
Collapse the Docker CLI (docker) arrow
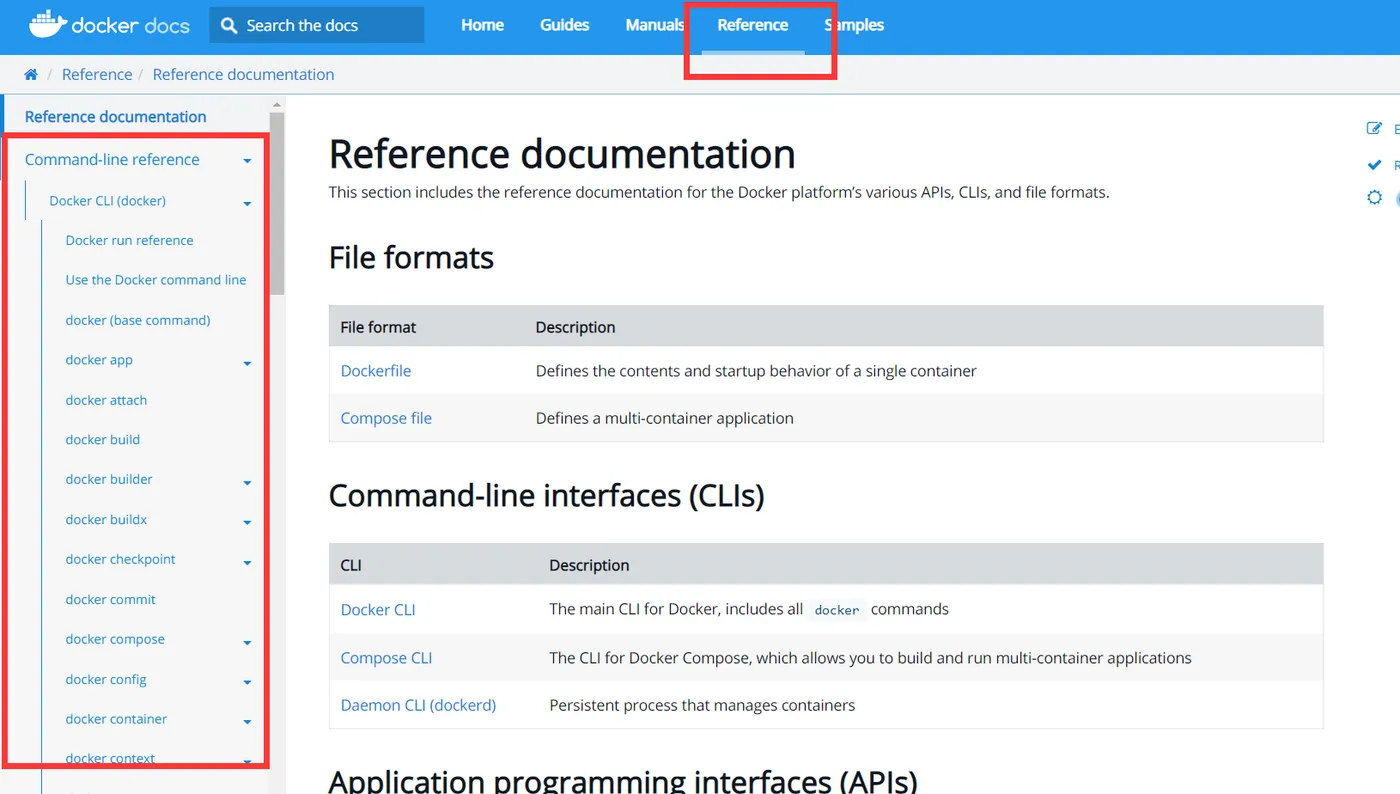[247, 203]
